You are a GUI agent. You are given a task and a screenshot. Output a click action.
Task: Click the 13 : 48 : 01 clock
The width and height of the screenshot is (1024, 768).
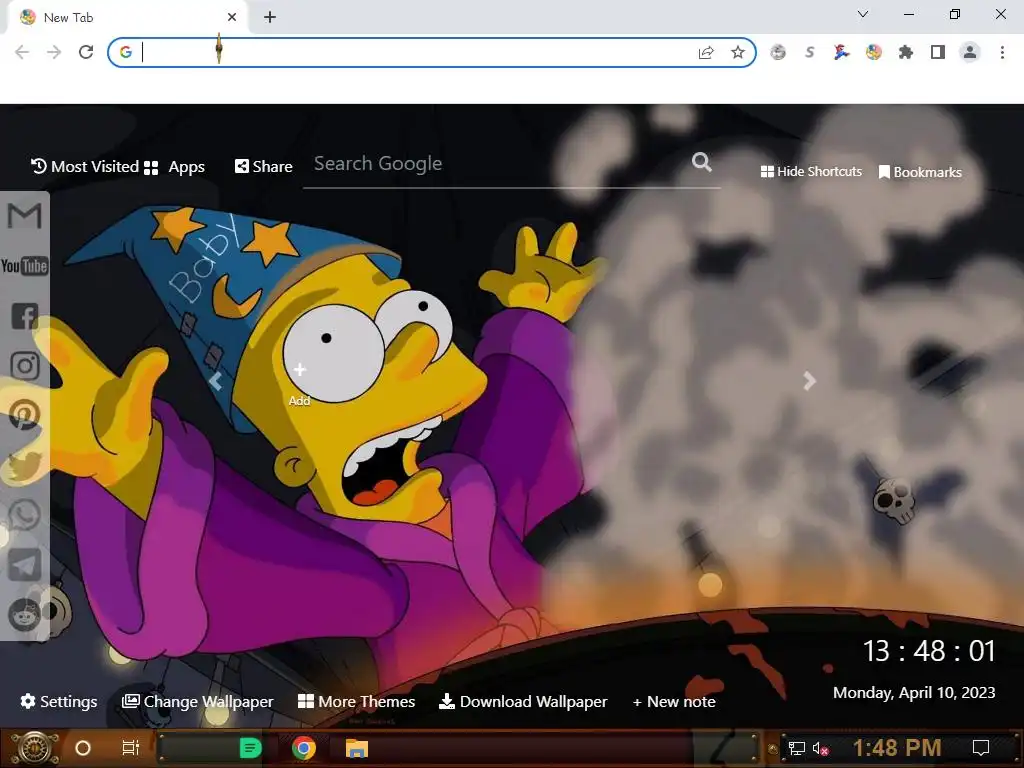tap(929, 650)
